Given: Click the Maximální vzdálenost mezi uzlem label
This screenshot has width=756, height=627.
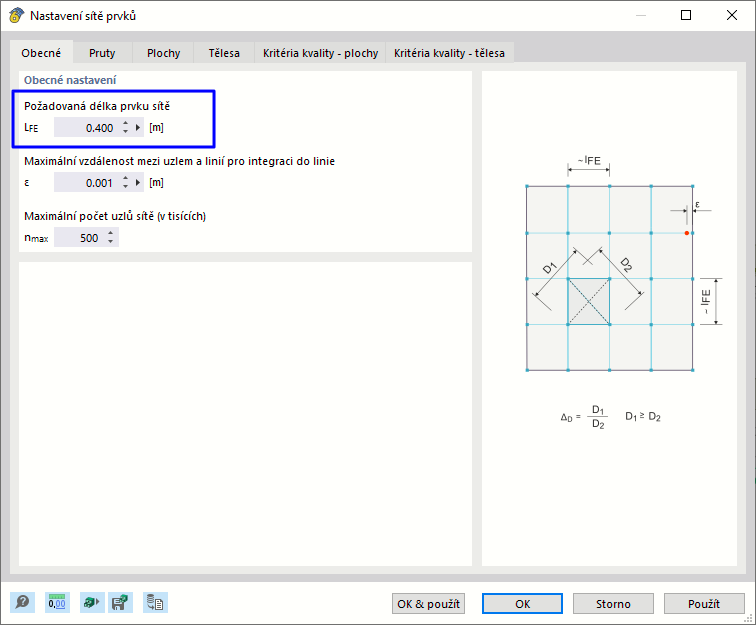Looking at the screenshot, I should coord(179,161).
